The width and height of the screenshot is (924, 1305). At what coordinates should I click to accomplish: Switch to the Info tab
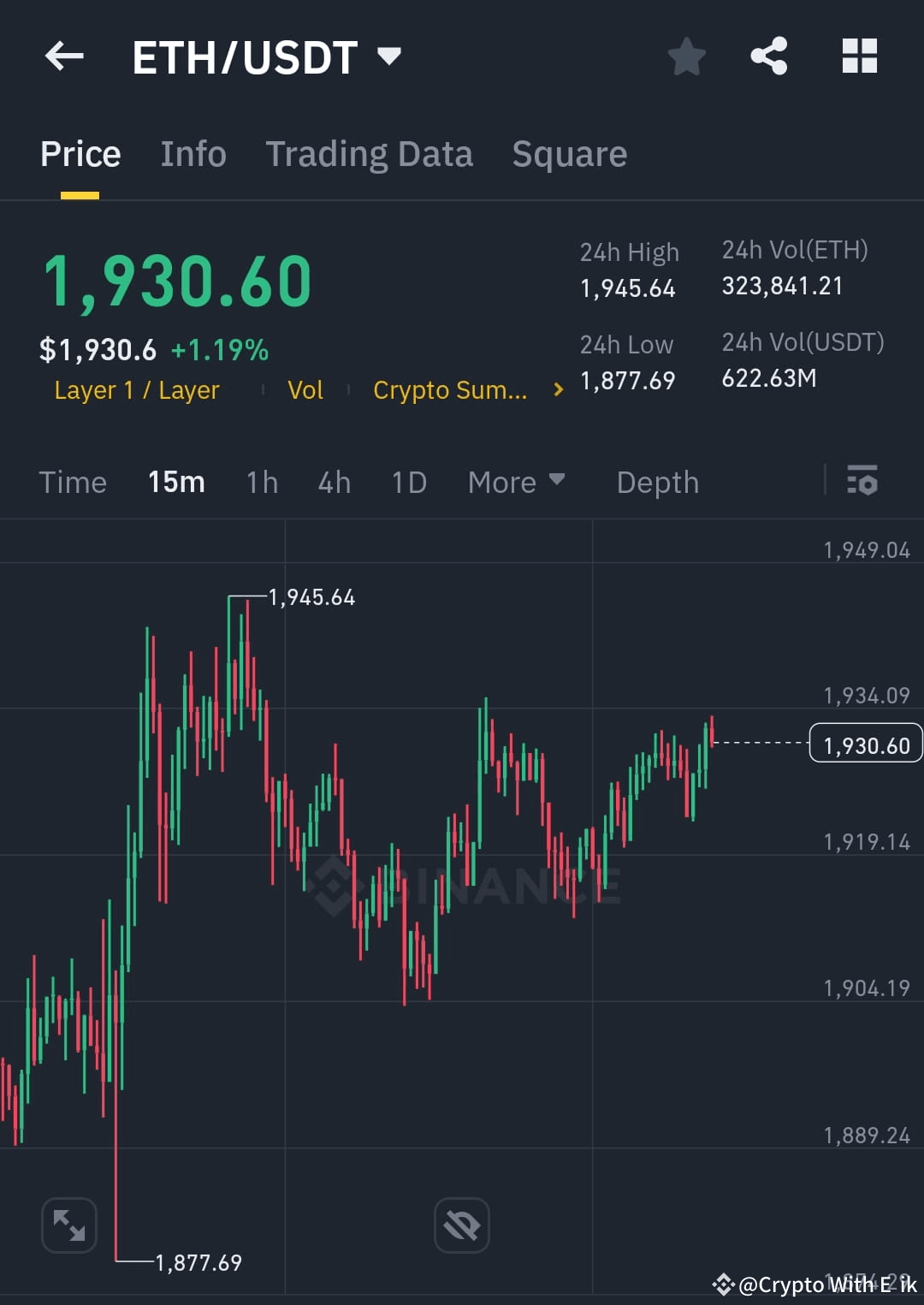click(x=192, y=154)
